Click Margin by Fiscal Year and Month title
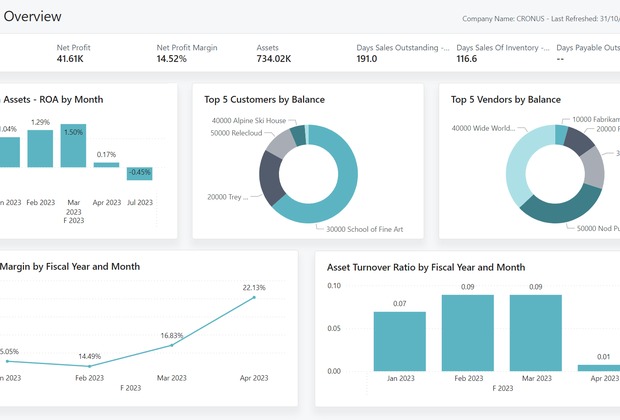Viewport: 620px width, 420px height. pos(70,267)
